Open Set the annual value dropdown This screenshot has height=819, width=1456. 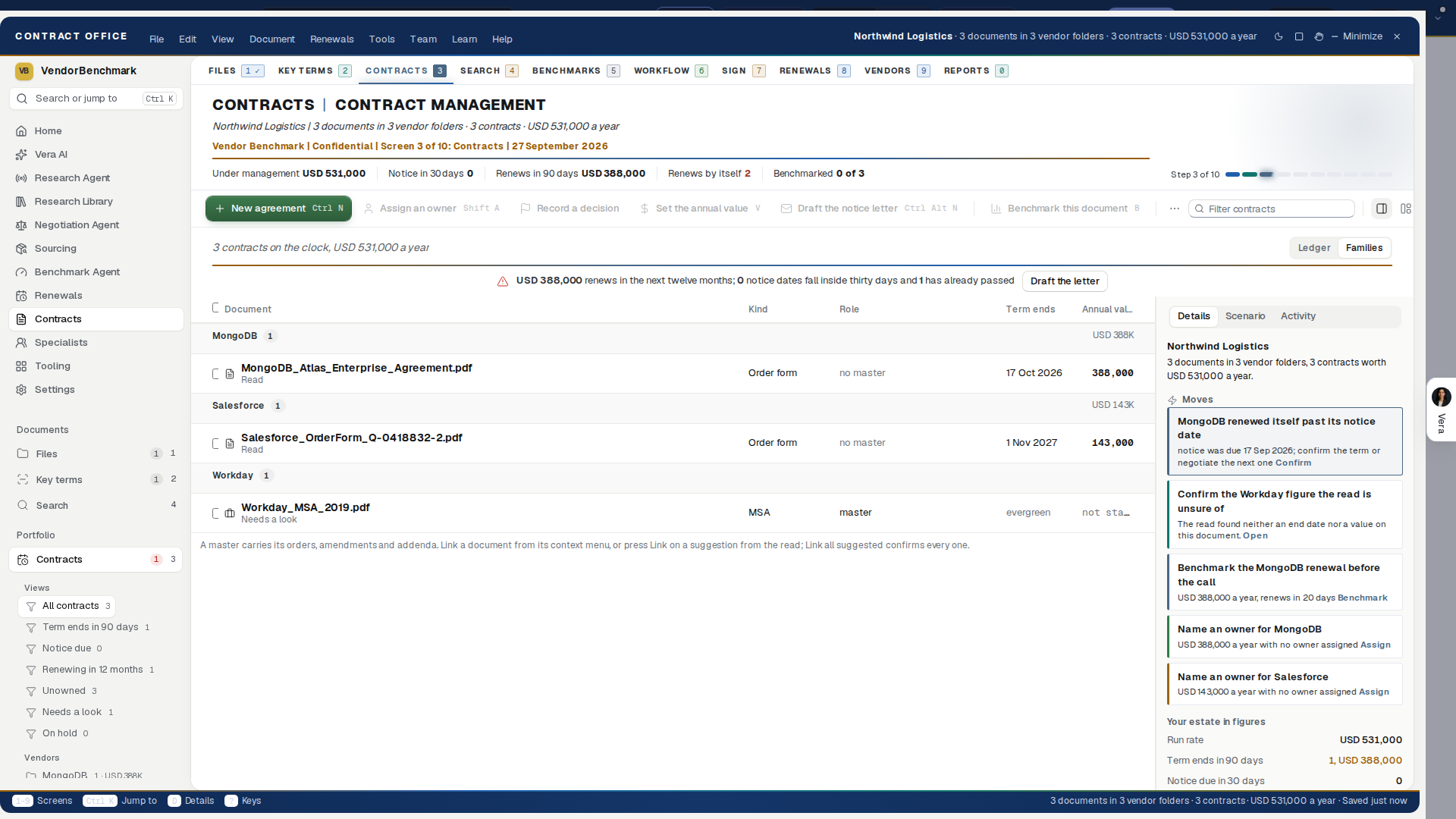700,209
